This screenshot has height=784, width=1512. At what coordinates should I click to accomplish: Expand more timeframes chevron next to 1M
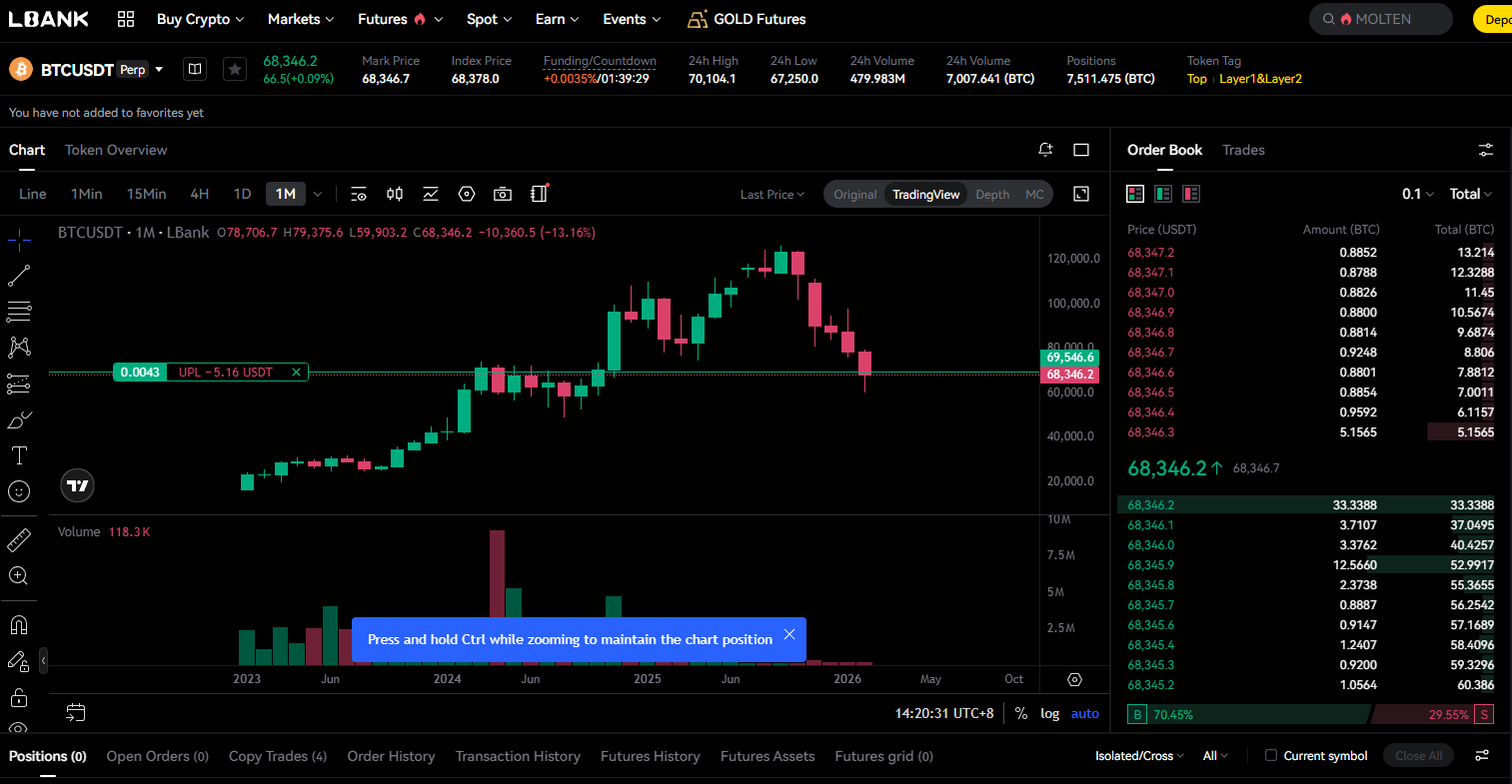tap(318, 194)
